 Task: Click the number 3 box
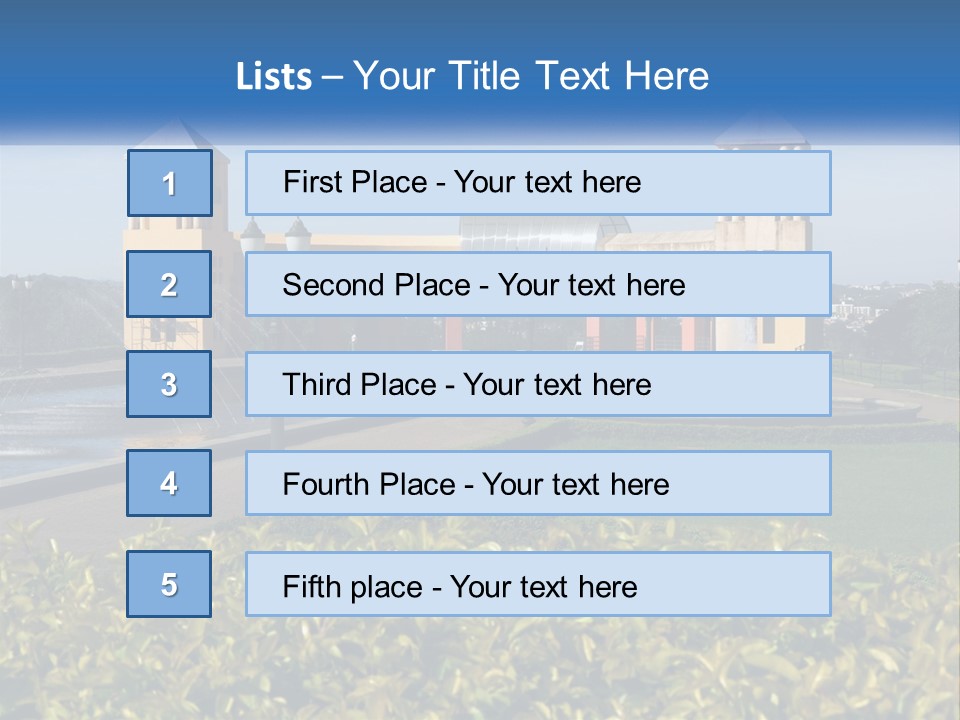point(169,384)
